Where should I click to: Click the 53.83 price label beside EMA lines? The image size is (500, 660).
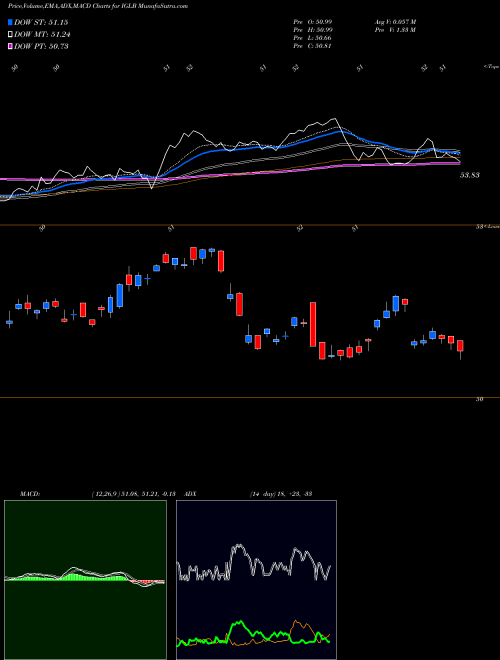[x=470, y=175]
